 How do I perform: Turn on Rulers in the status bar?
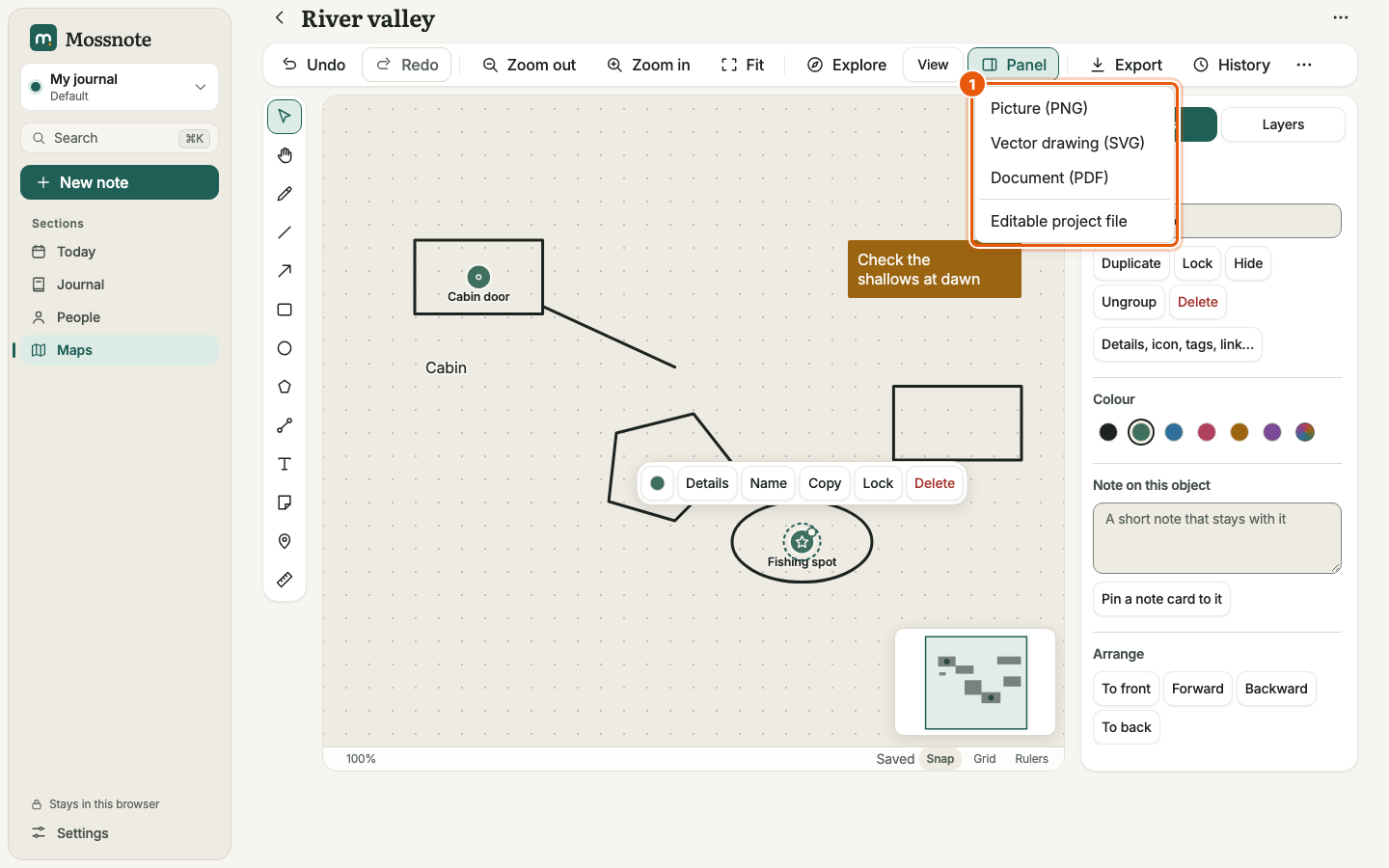click(x=1031, y=759)
